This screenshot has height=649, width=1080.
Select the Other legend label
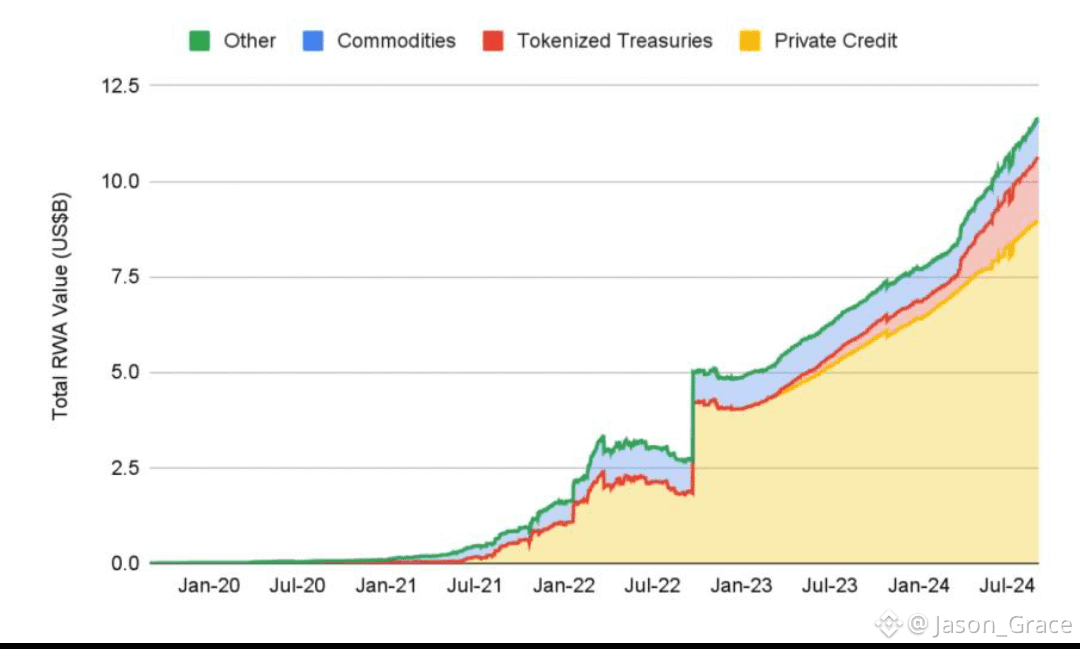tap(249, 41)
